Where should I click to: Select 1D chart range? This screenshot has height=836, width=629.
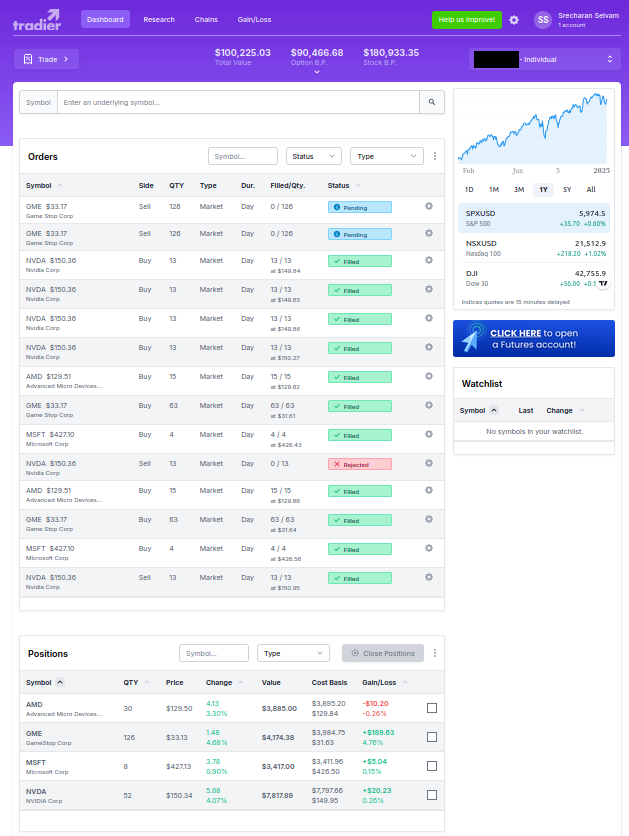click(x=469, y=189)
